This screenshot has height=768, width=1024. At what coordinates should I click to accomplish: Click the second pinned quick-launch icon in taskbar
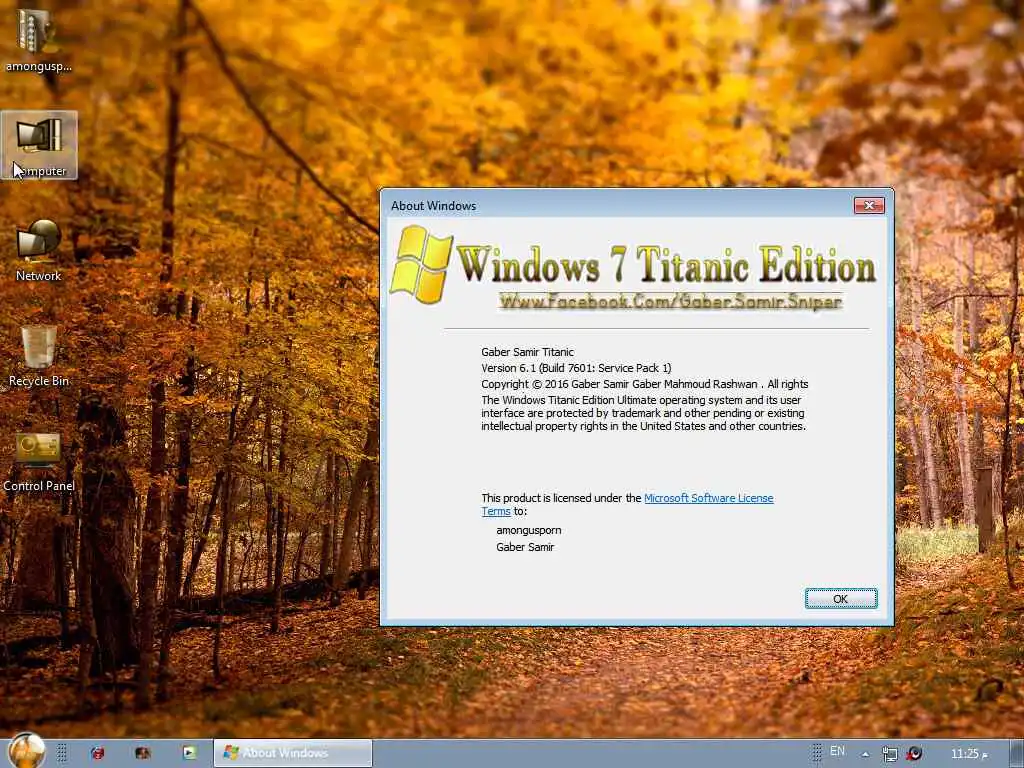point(143,753)
